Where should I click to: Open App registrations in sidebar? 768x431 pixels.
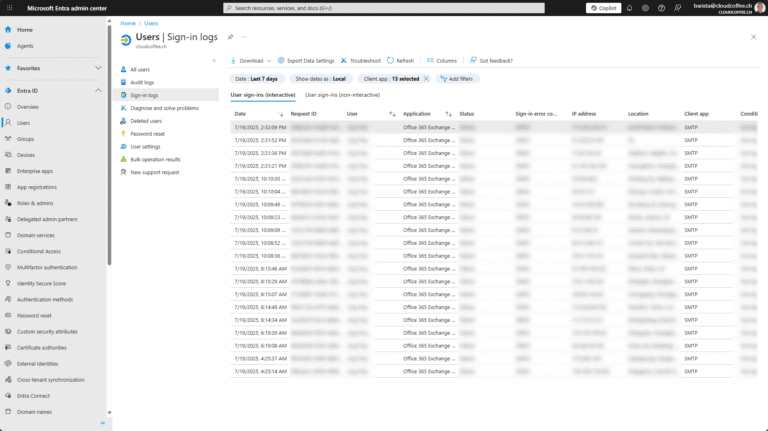37,187
